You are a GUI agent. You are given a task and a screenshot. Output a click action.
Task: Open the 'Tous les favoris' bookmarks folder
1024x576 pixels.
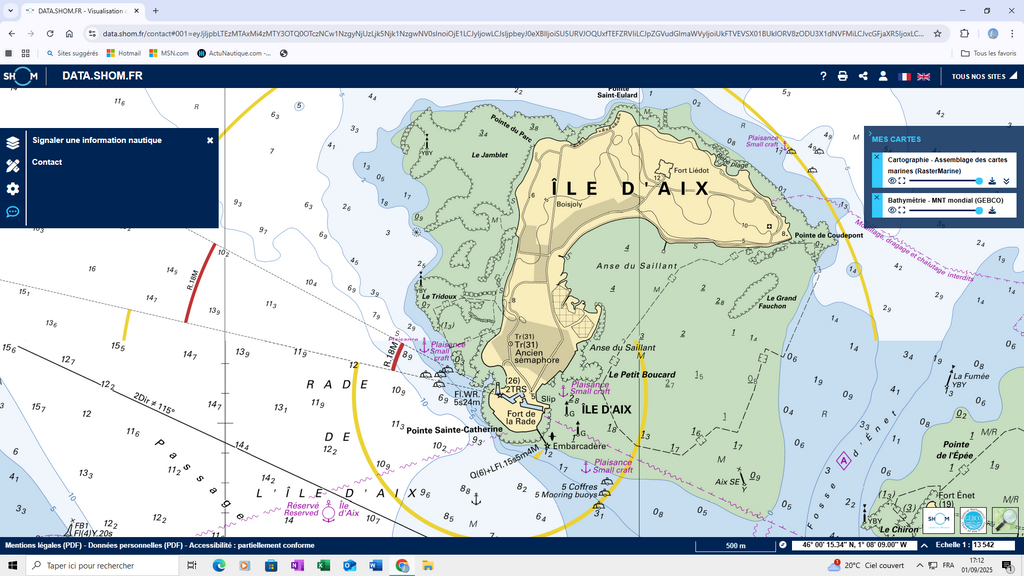[x=989, y=54]
